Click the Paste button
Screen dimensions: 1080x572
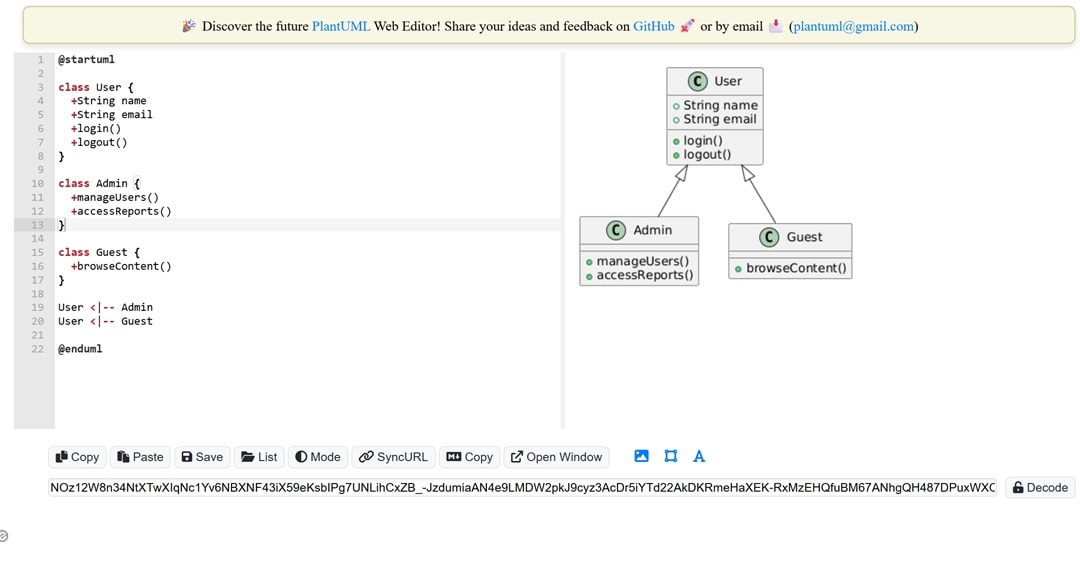pyautogui.click(x=140, y=457)
